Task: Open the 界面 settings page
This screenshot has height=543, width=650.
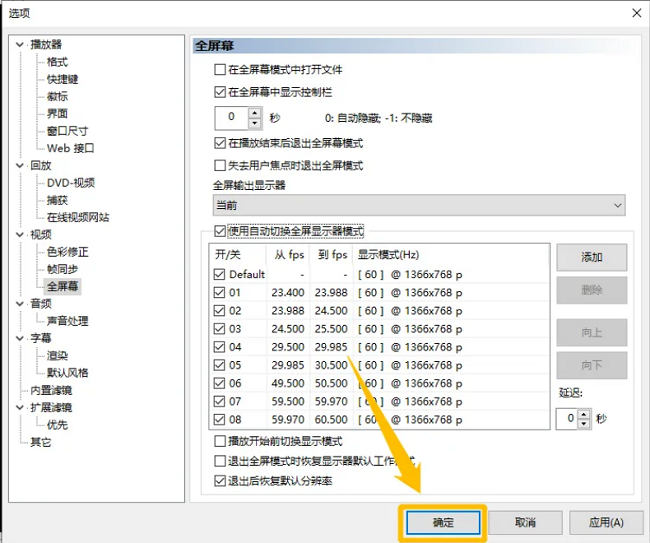Action: [x=57, y=114]
